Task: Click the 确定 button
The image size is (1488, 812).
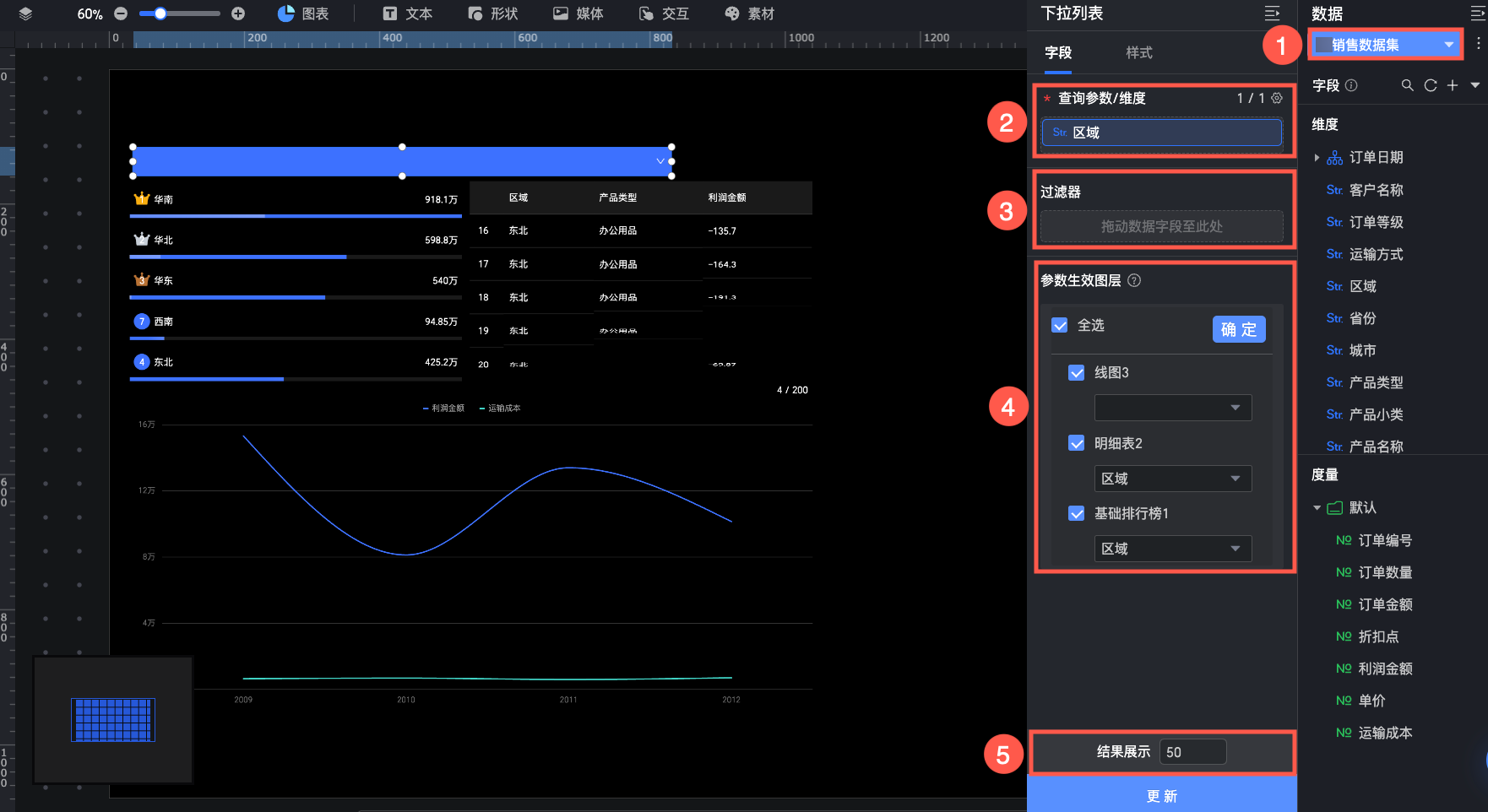Action: 1239,329
